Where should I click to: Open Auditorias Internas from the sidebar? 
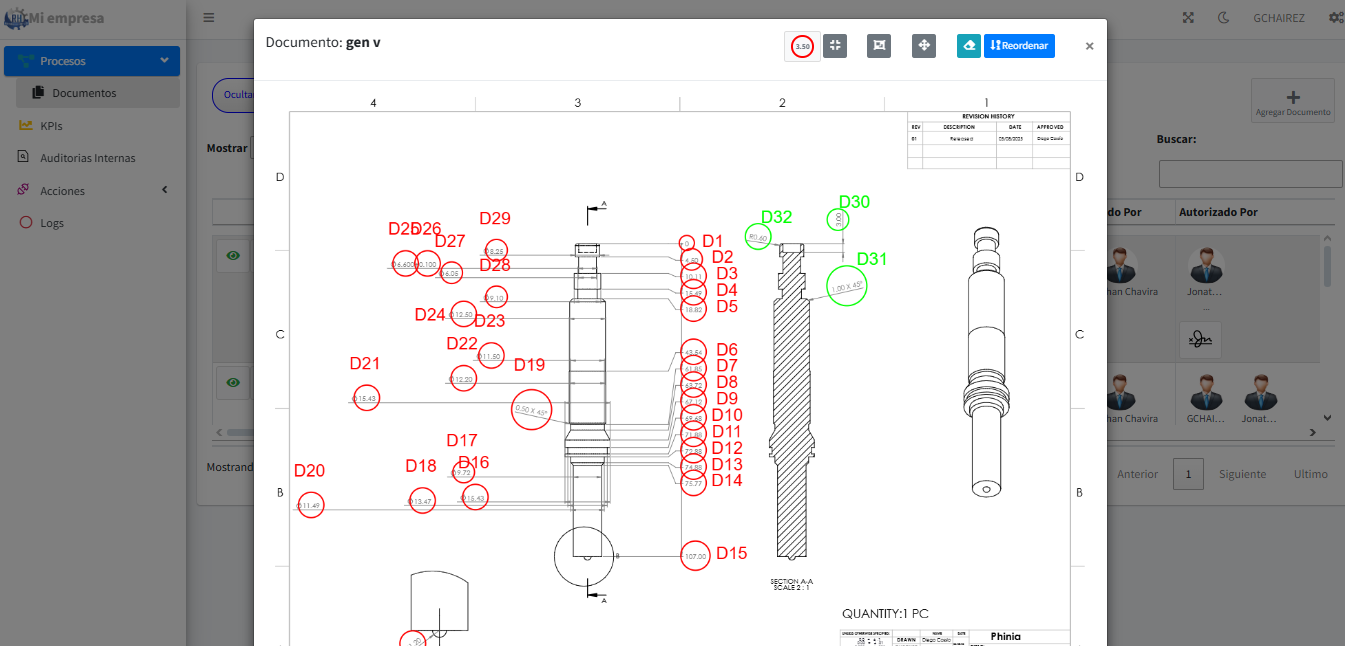(87, 158)
